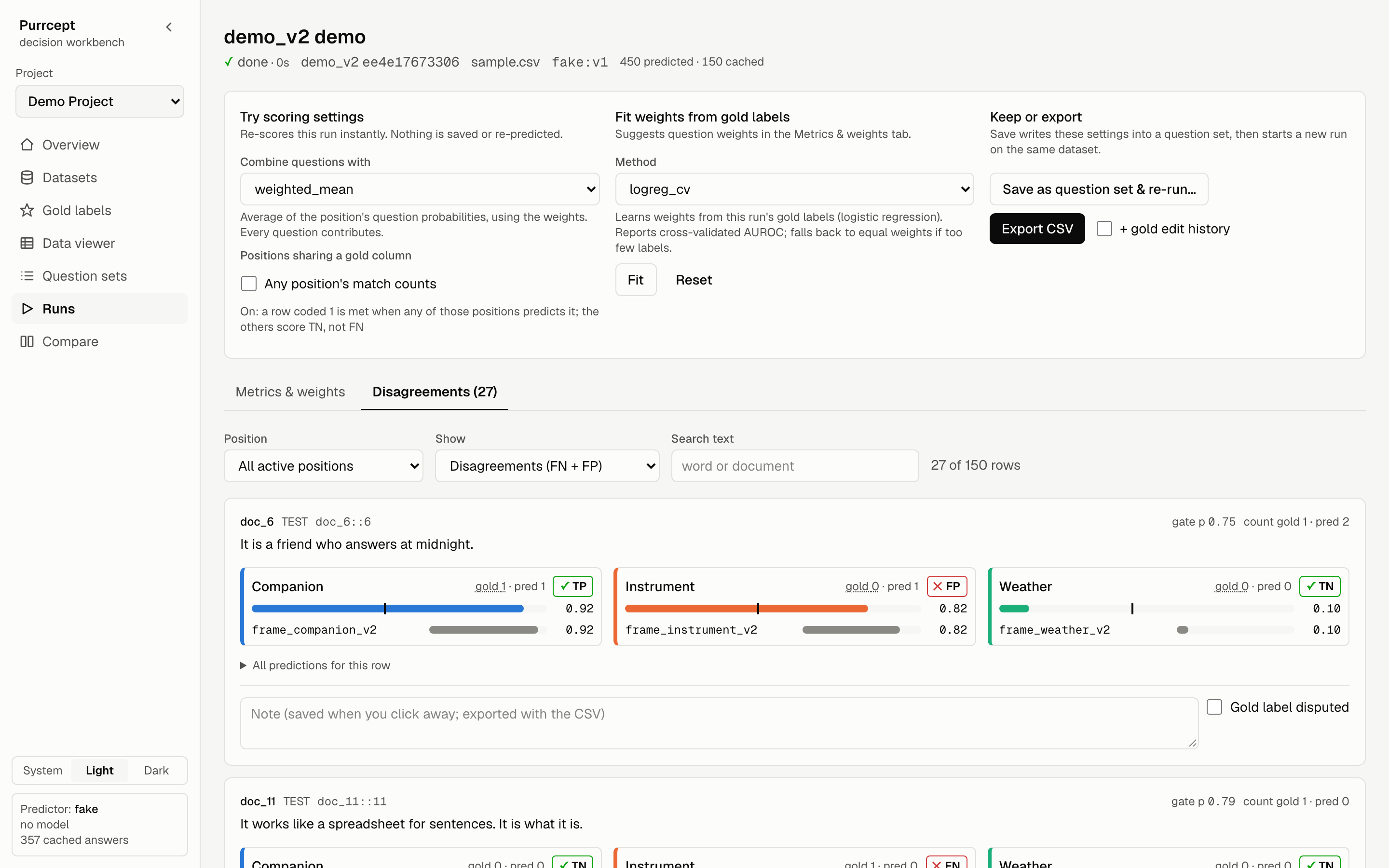Click the Overview home icon
Viewport: 1389px width, 868px height.
(27, 145)
